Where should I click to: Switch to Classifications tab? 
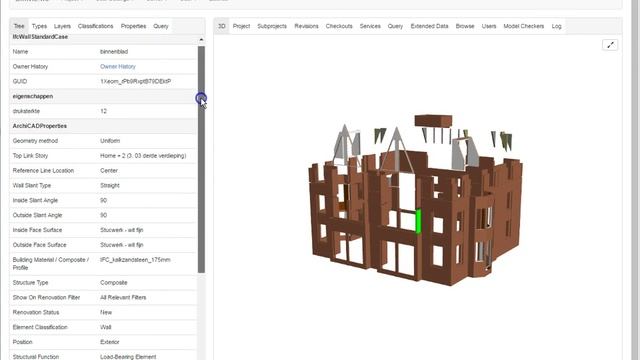pyautogui.click(x=96, y=26)
